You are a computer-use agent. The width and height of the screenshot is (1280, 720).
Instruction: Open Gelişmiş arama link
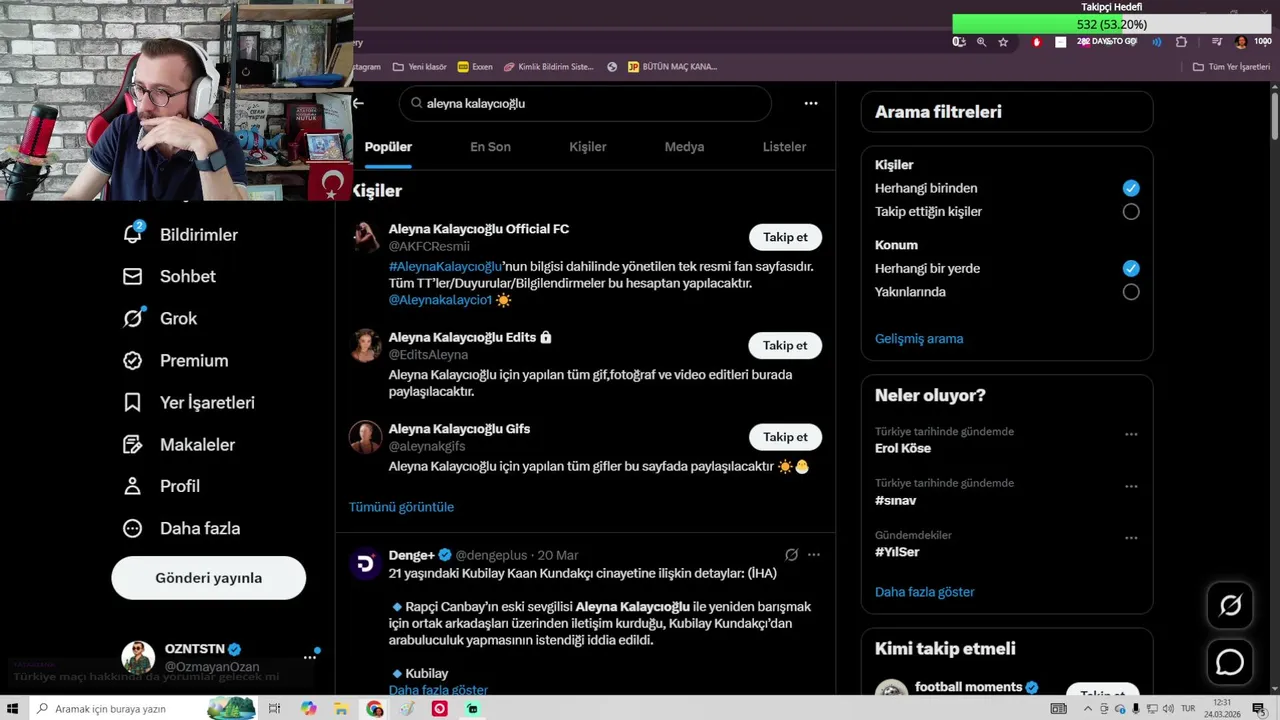tap(919, 339)
